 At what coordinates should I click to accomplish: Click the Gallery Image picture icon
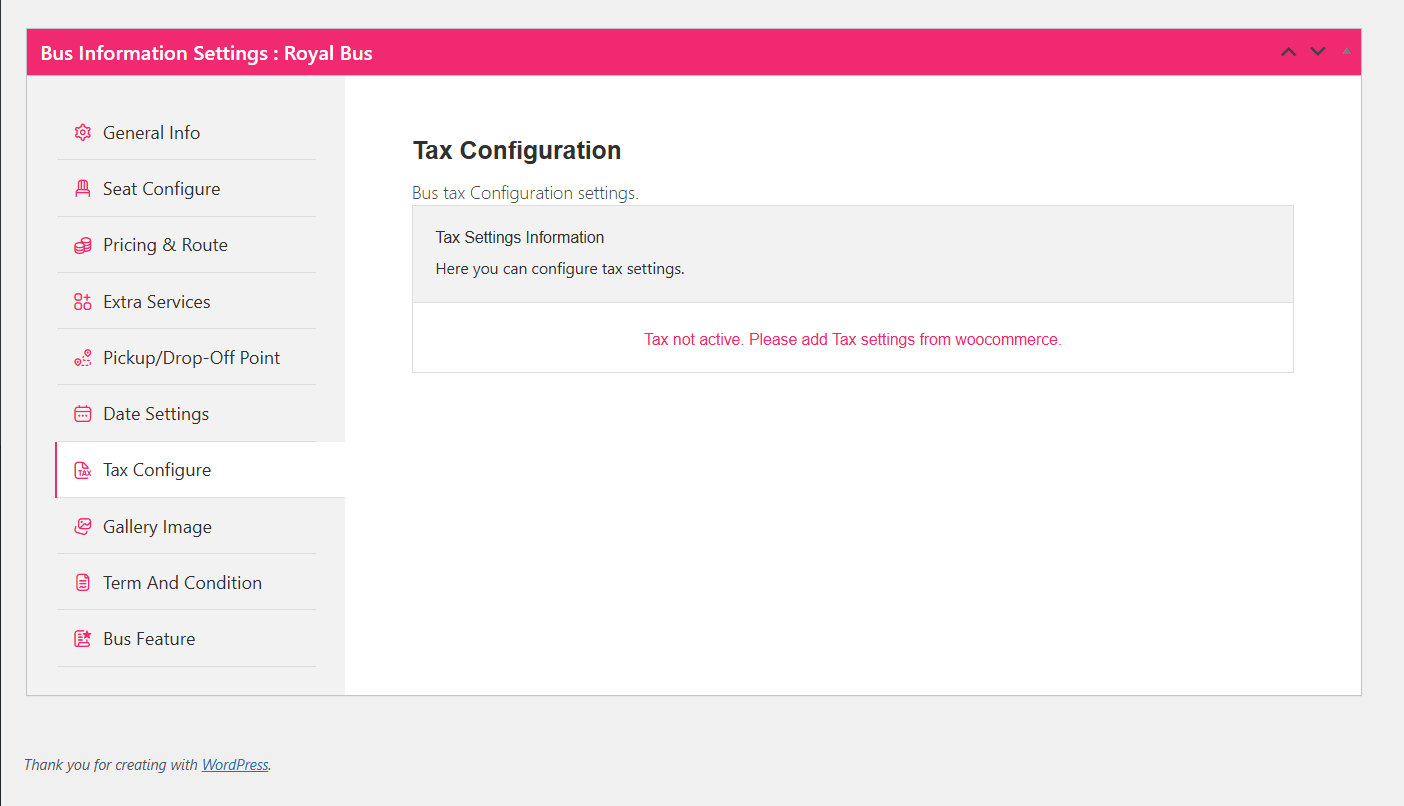coord(83,527)
